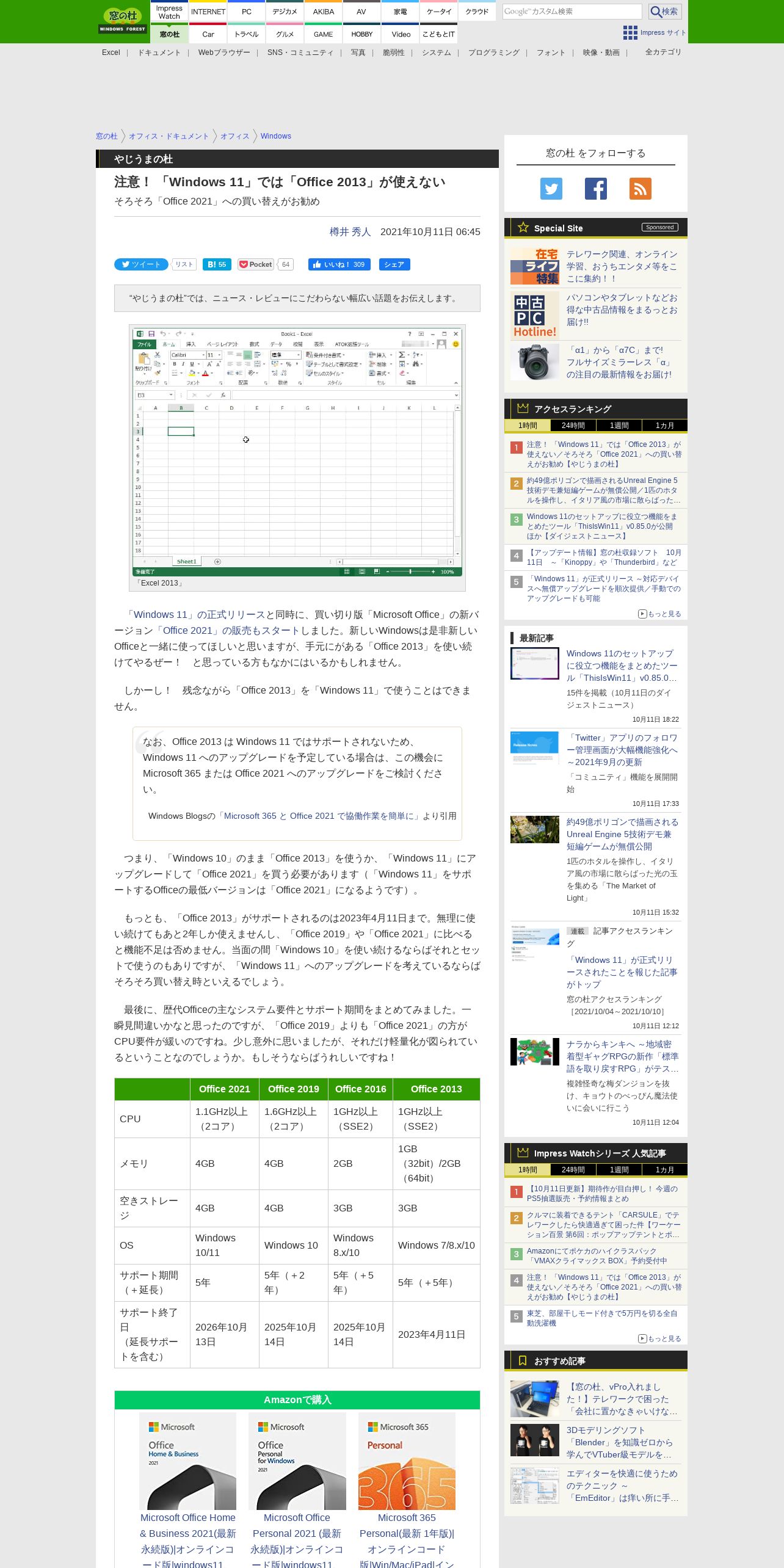Select the Excel category menu item
This screenshot has height=1568, width=784.
pyautogui.click(x=111, y=53)
